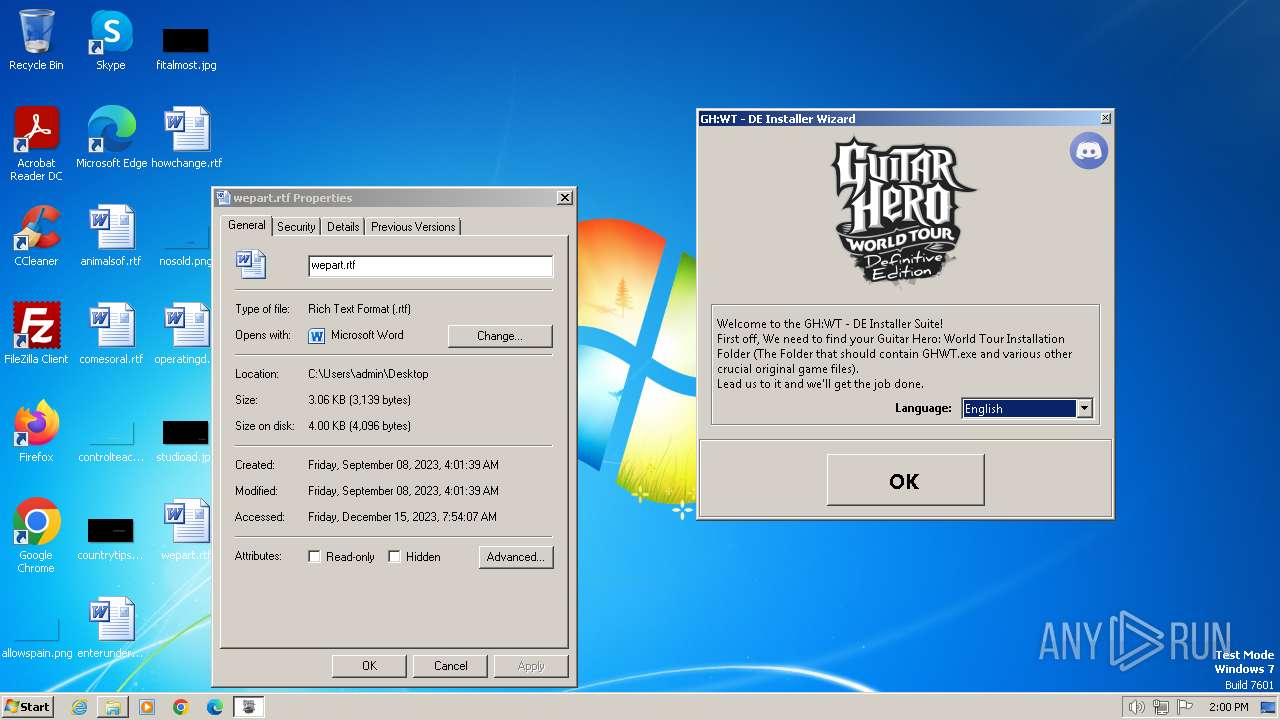Open Windows Media Player taskbar icon
The height and width of the screenshot is (720, 1280).
click(x=147, y=707)
